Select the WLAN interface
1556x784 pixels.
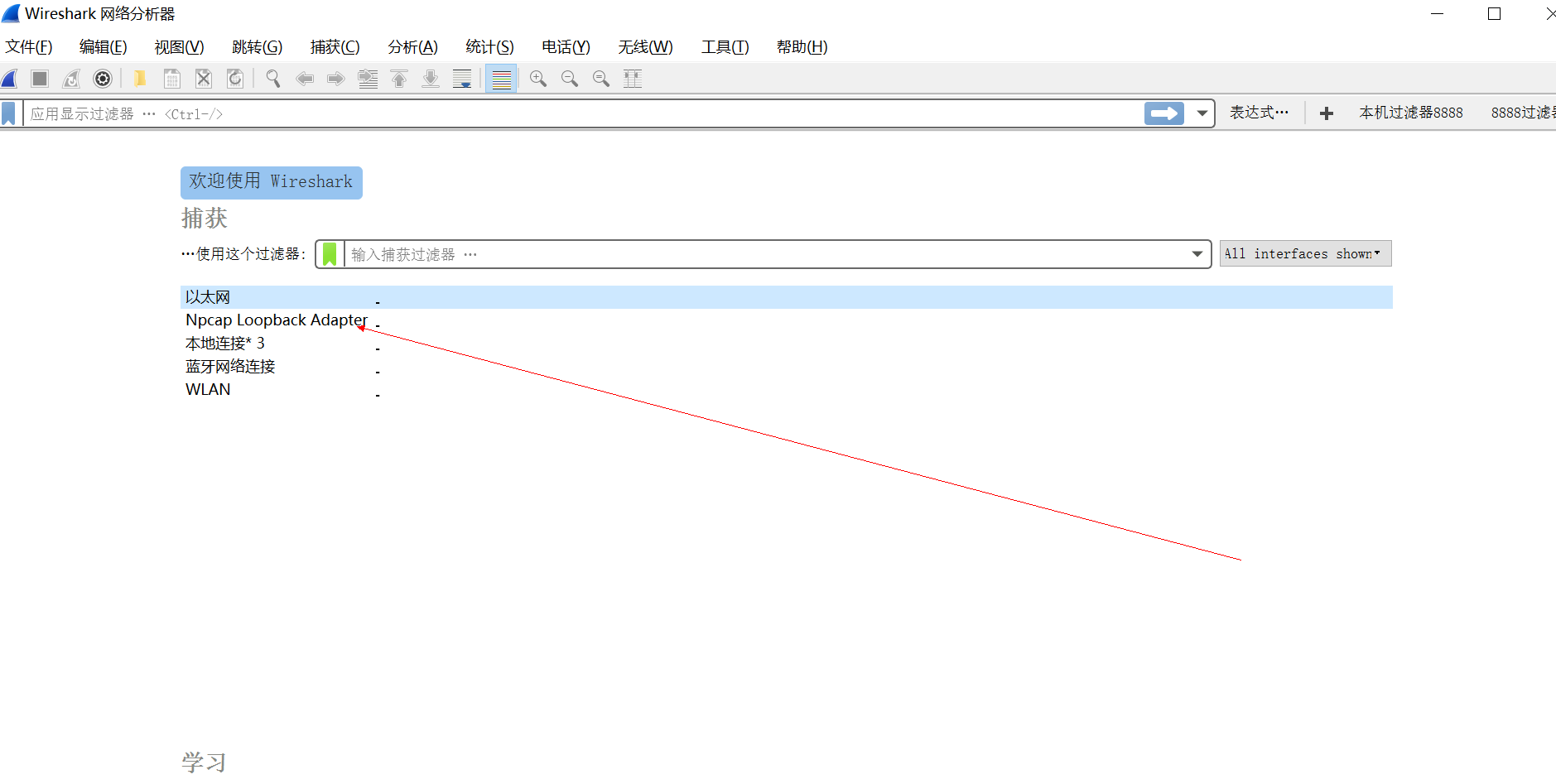(x=787, y=390)
